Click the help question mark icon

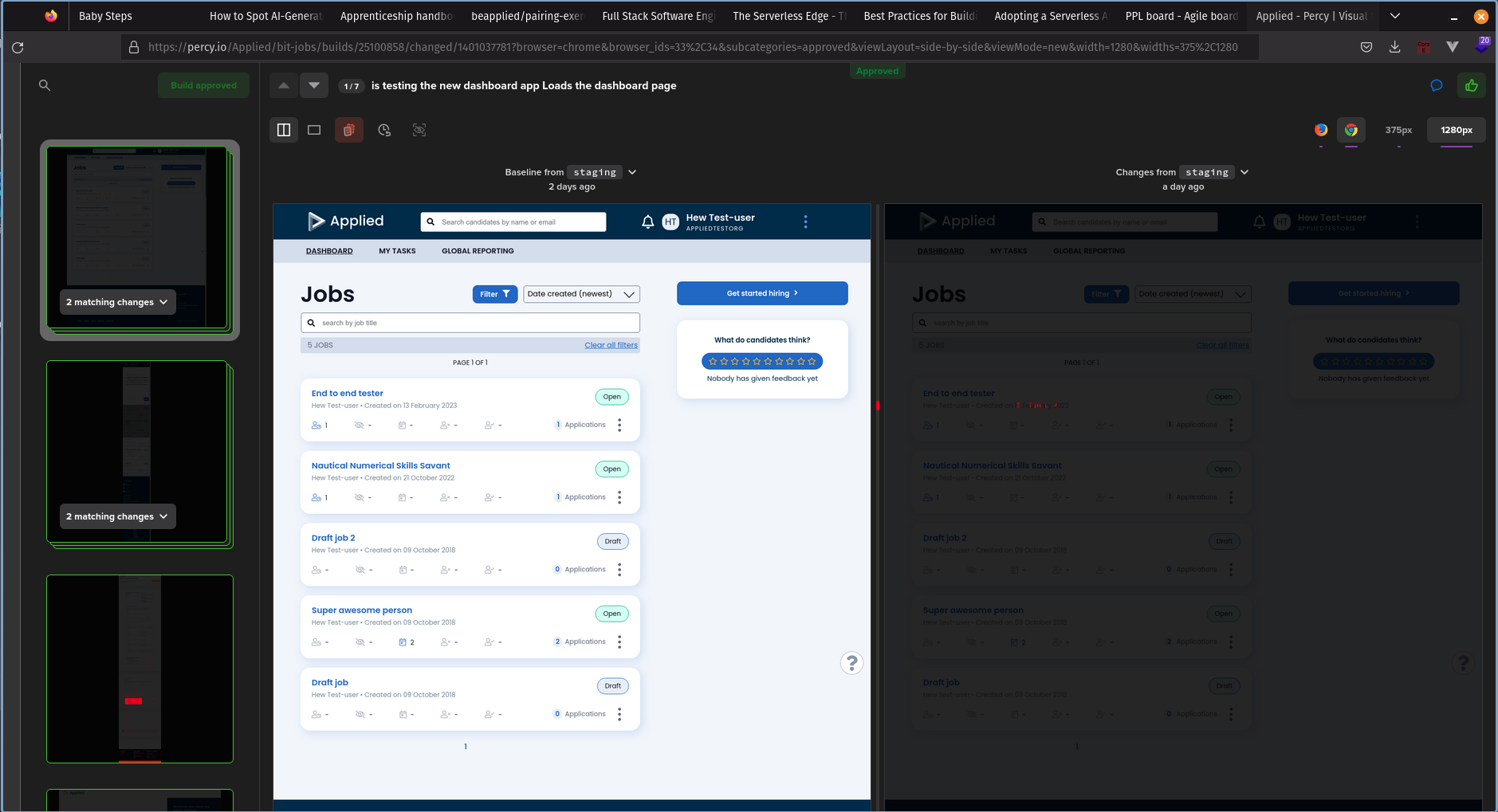[x=851, y=663]
